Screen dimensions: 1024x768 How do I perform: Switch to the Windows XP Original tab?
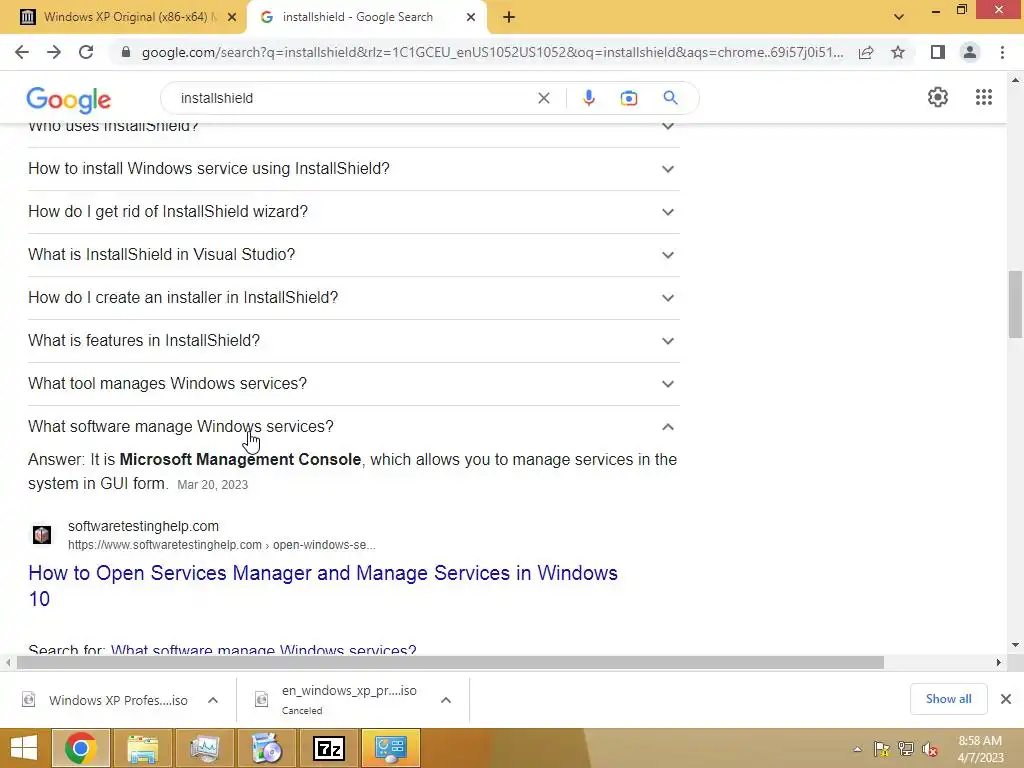[x=123, y=17]
